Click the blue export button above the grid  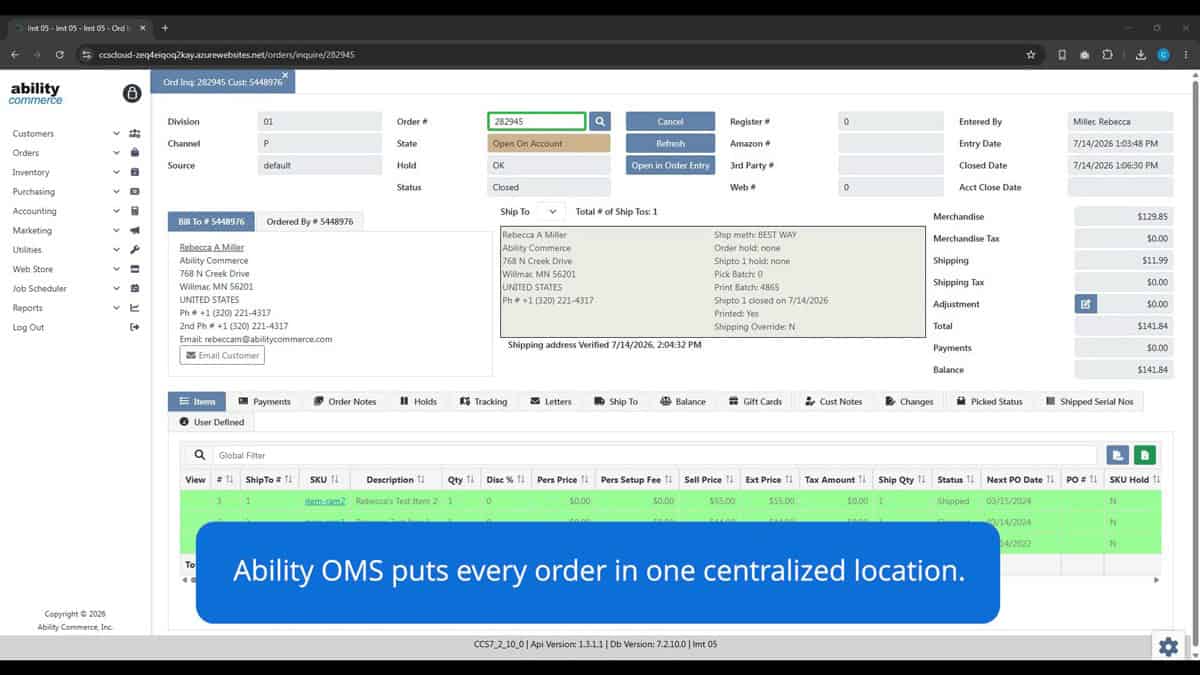(x=1118, y=455)
